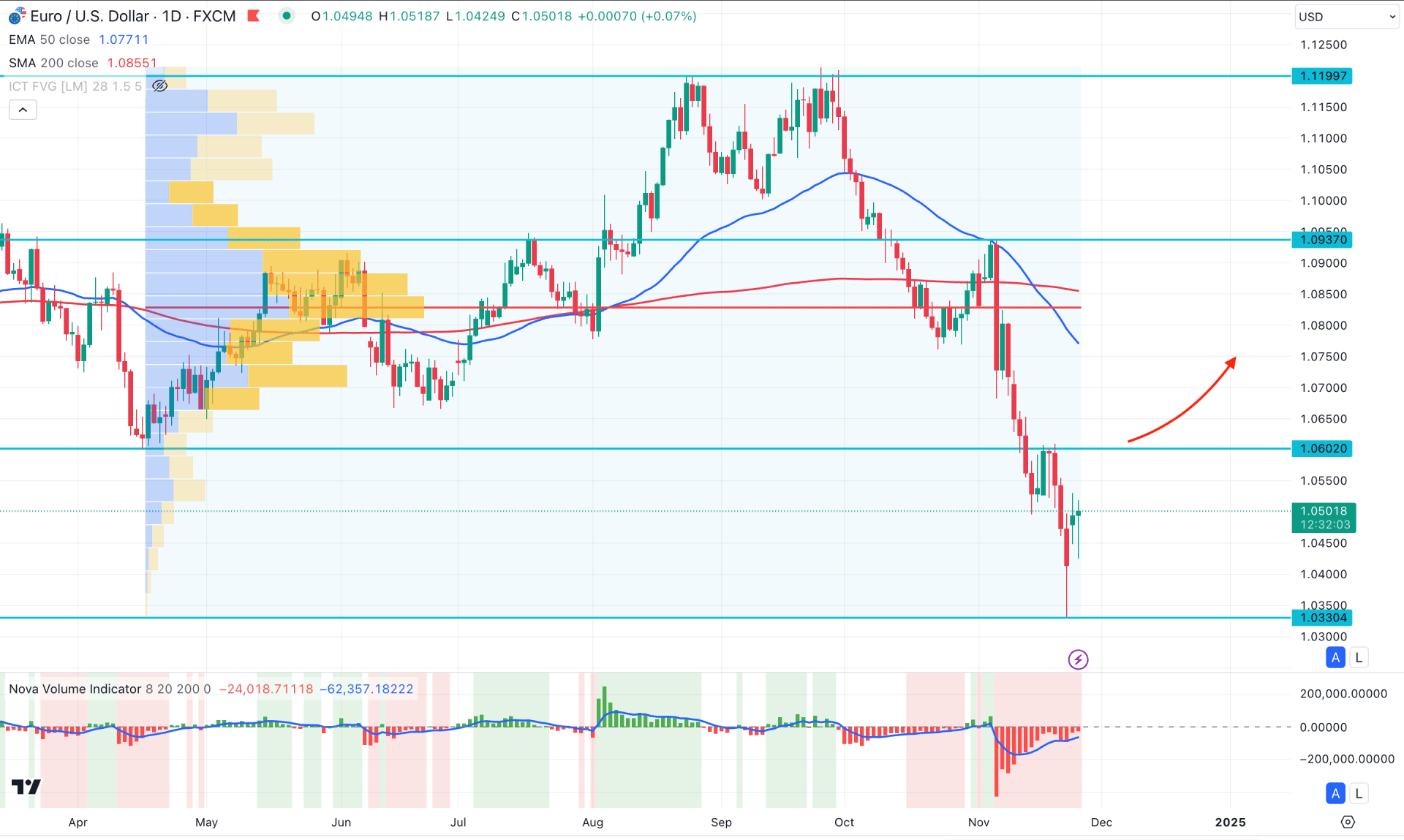The width and height of the screenshot is (1404, 840).
Task: Collapse the indicator legend with the chevron
Action: click(x=23, y=110)
